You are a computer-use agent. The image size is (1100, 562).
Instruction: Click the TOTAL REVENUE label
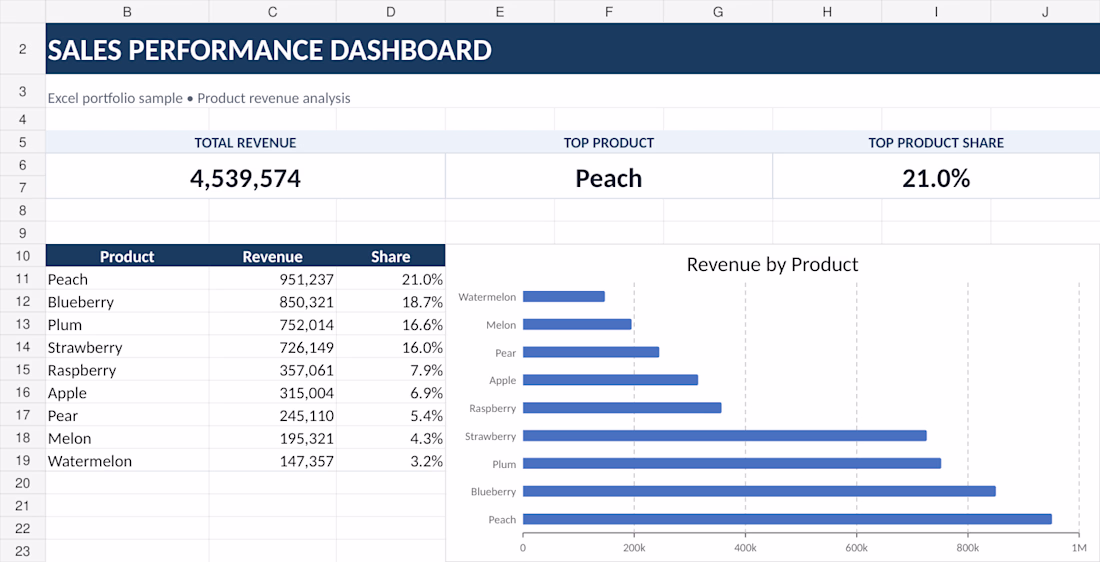point(246,142)
